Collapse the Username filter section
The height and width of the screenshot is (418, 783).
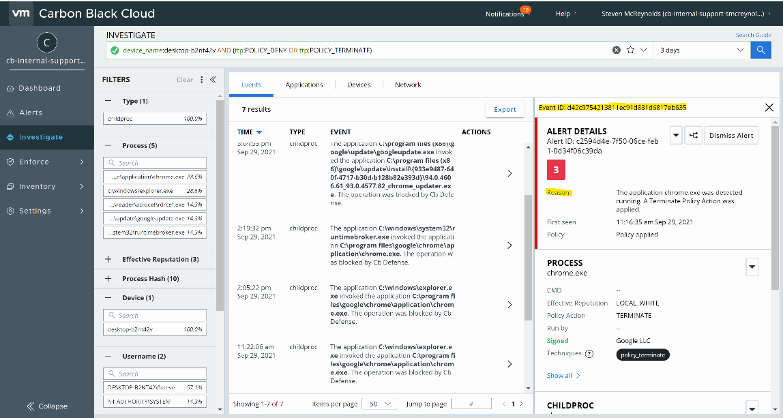click(x=108, y=357)
